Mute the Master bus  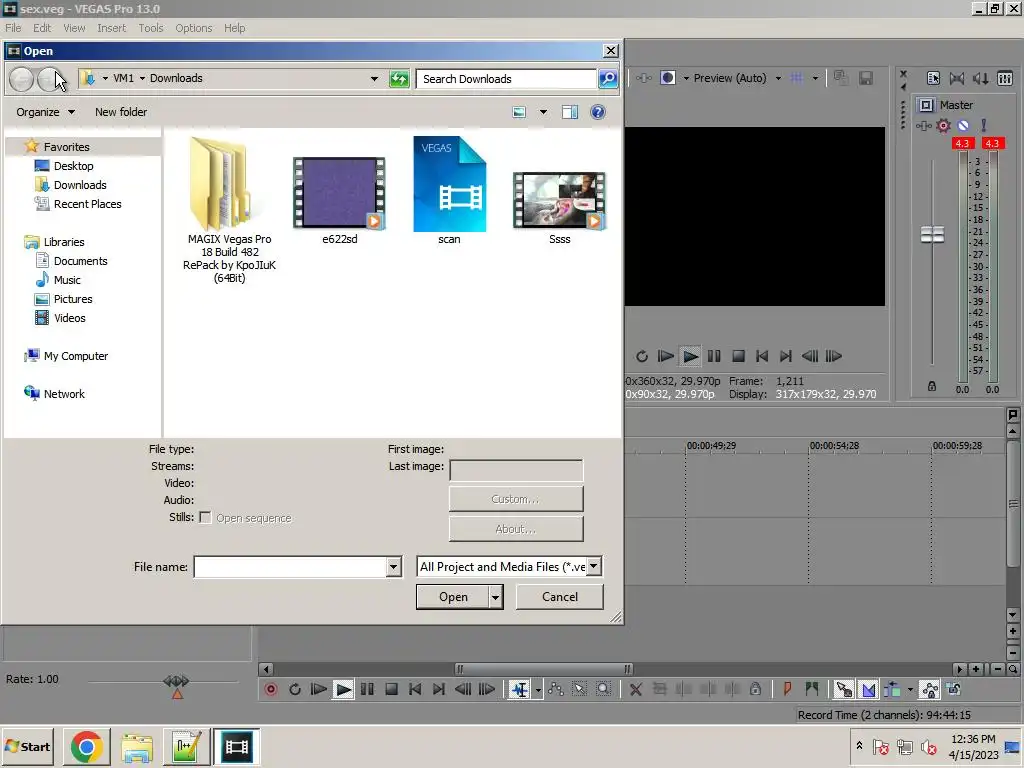(x=963, y=125)
